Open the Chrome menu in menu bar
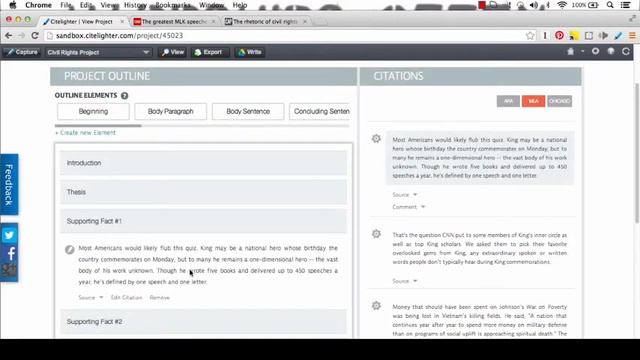This screenshot has width=640, height=360. click(x=38, y=5)
